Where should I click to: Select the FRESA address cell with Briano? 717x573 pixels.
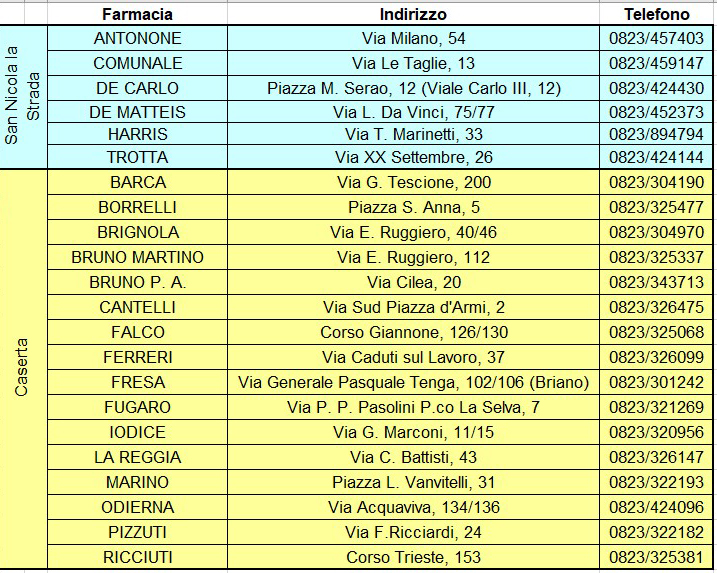click(413, 382)
